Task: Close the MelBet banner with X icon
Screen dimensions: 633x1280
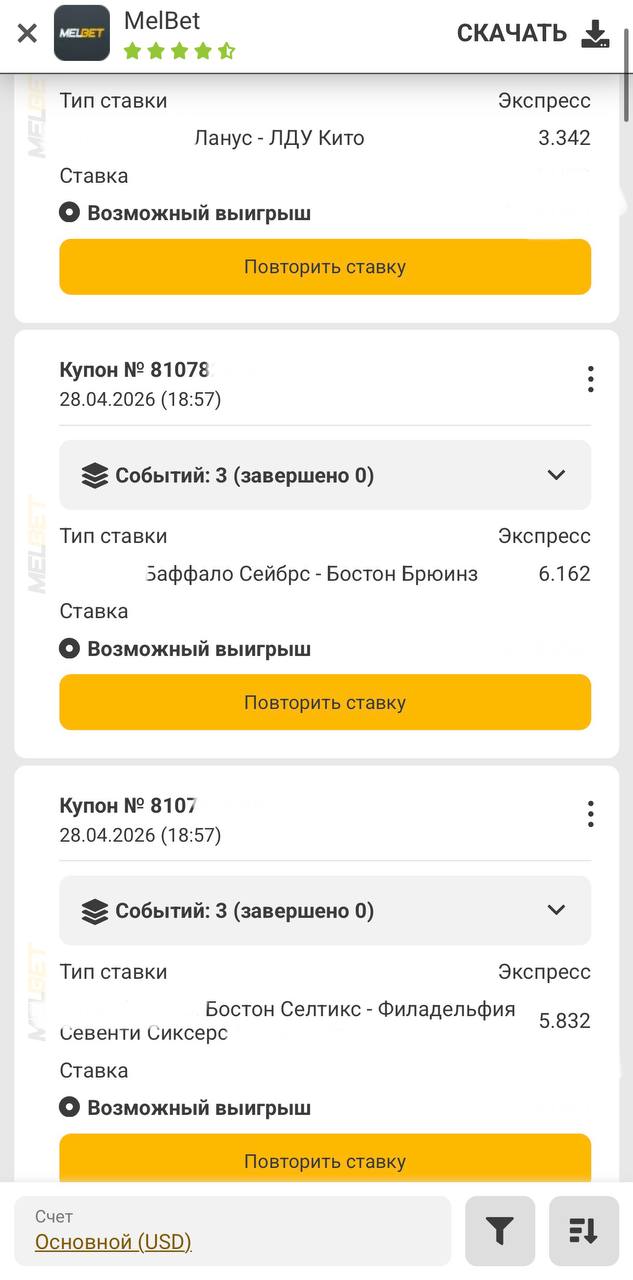Action: point(27,33)
